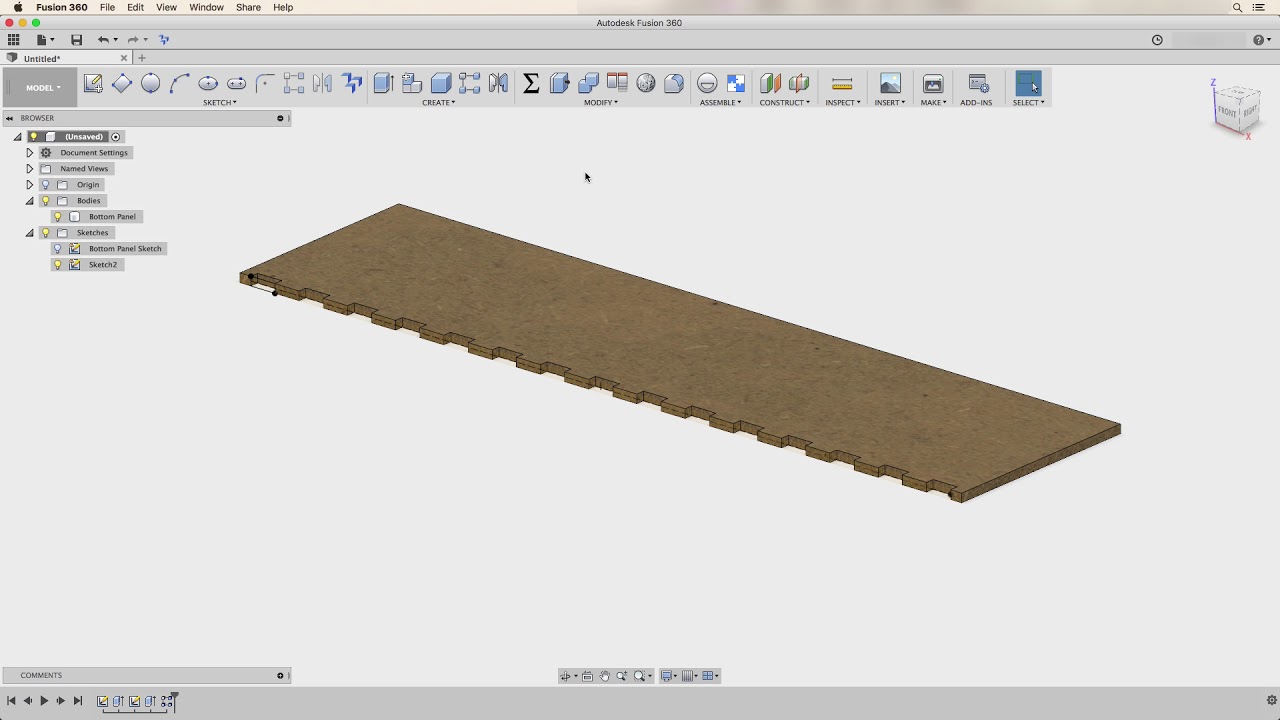
Task: Select the Untitled* document tab
Action: 66,58
